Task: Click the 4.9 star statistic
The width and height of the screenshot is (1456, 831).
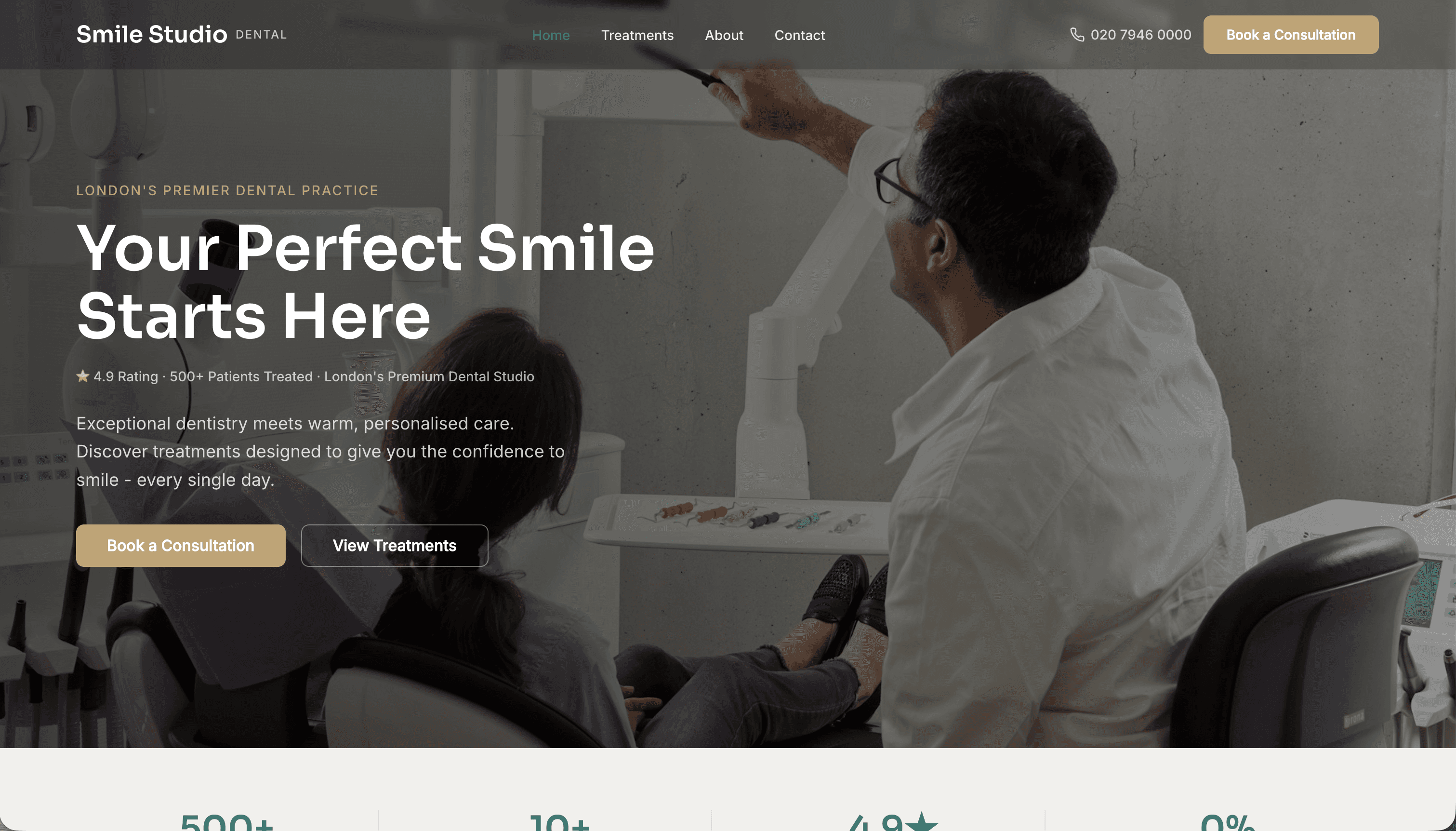Action: (893, 821)
